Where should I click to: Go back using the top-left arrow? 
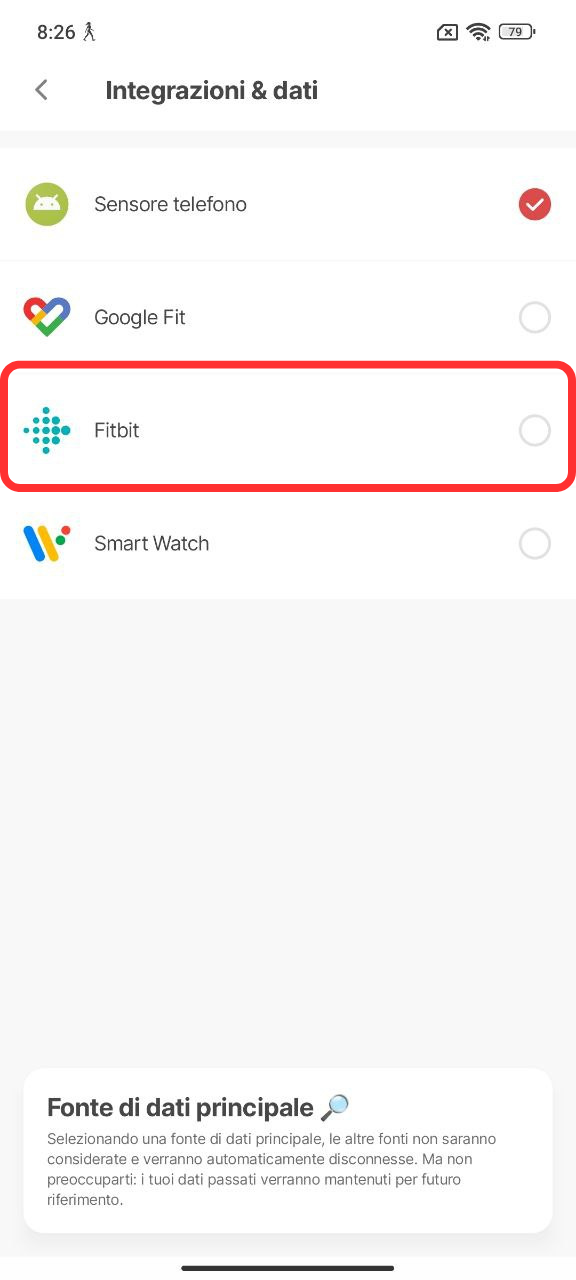coord(41,90)
